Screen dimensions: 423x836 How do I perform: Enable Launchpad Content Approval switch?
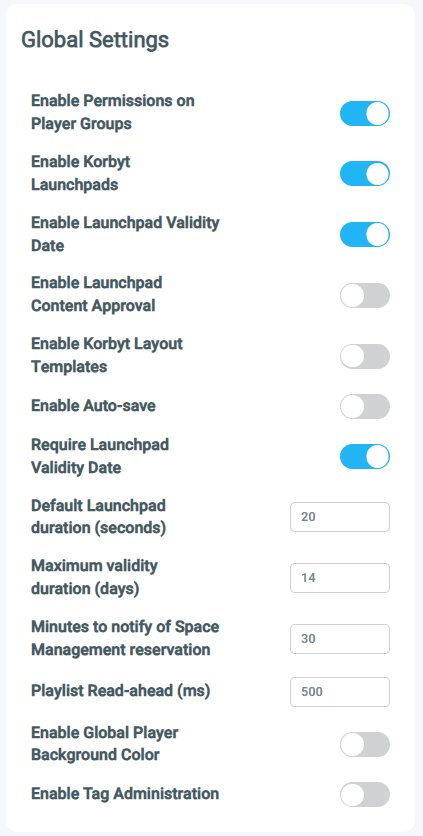point(365,295)
